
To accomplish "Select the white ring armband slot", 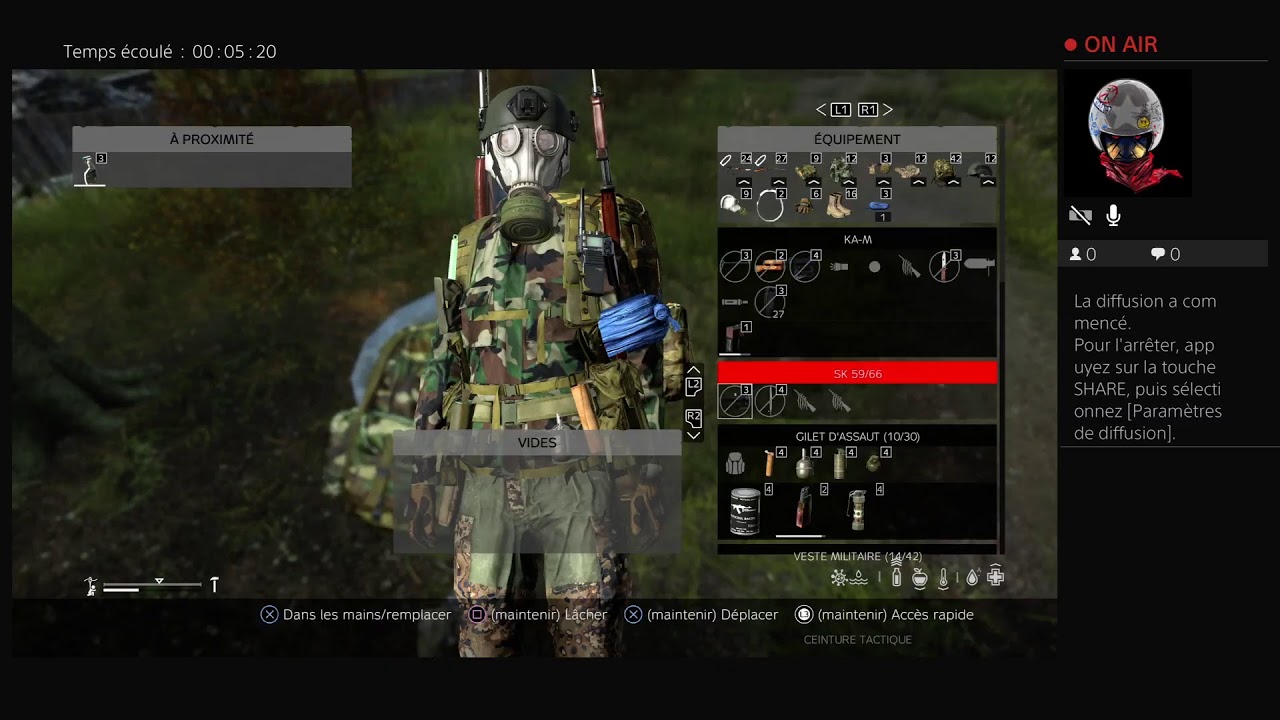I will (x=769, y=206).
